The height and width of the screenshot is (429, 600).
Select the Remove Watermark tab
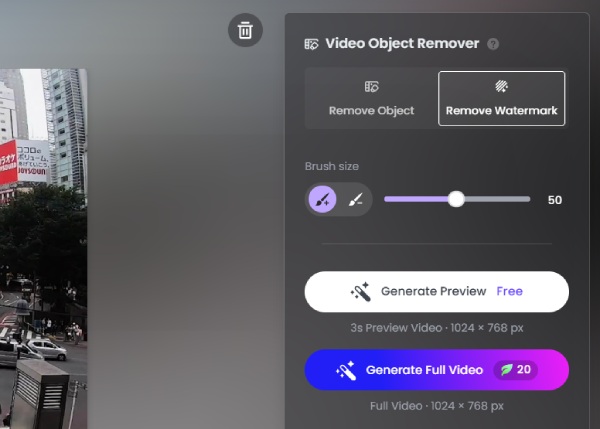[501, 99]
